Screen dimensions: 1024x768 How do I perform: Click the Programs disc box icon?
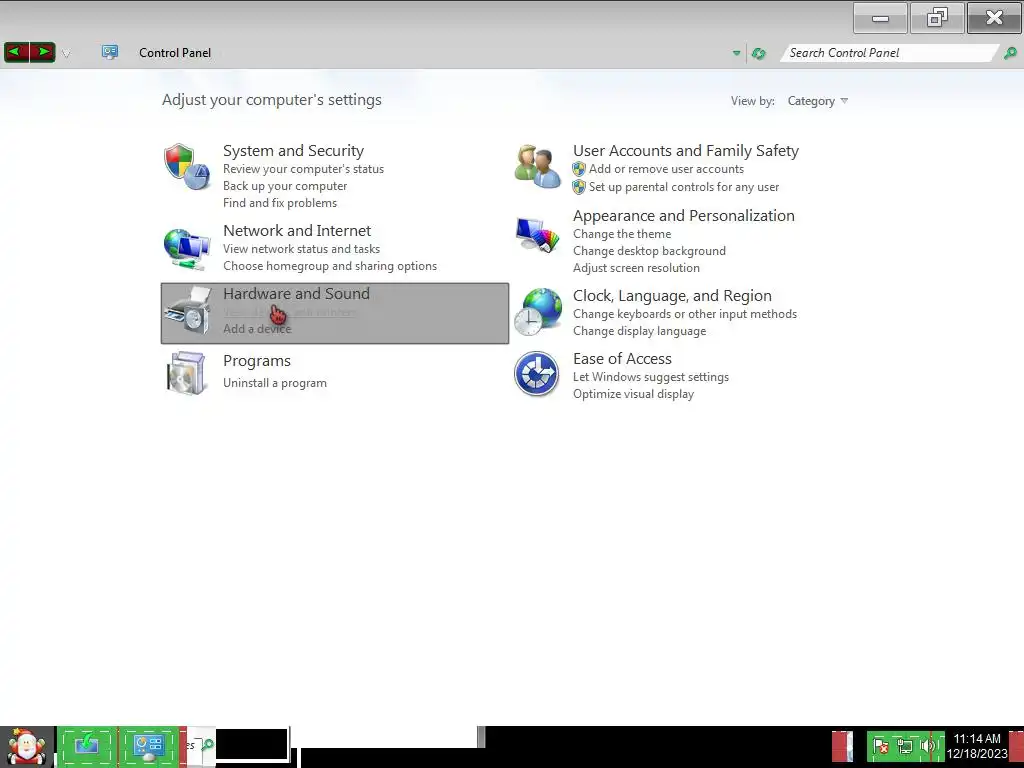tap(187, 373)
